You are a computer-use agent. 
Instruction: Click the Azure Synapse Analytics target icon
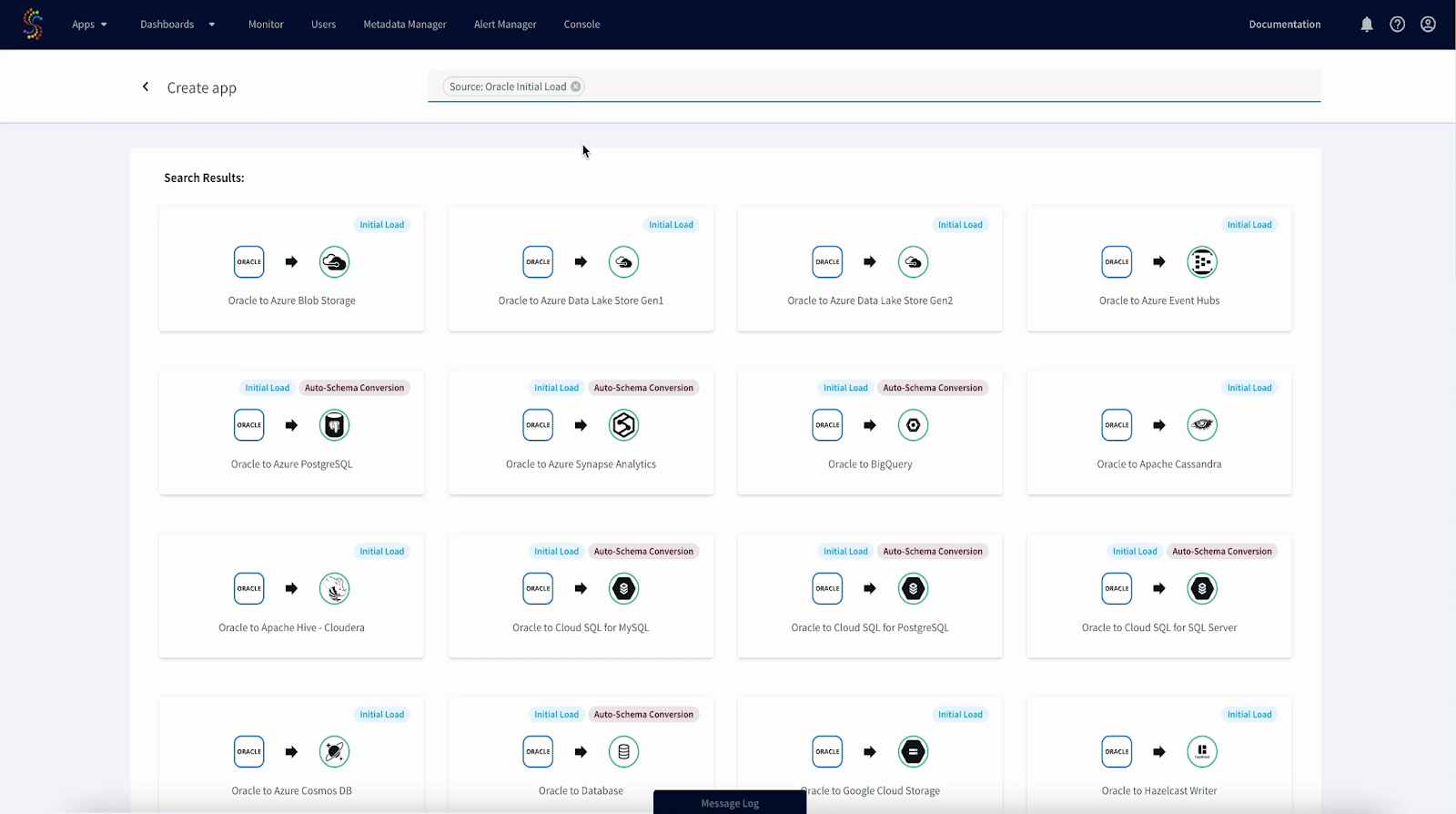pyautogui.click(x=624, y=425)
